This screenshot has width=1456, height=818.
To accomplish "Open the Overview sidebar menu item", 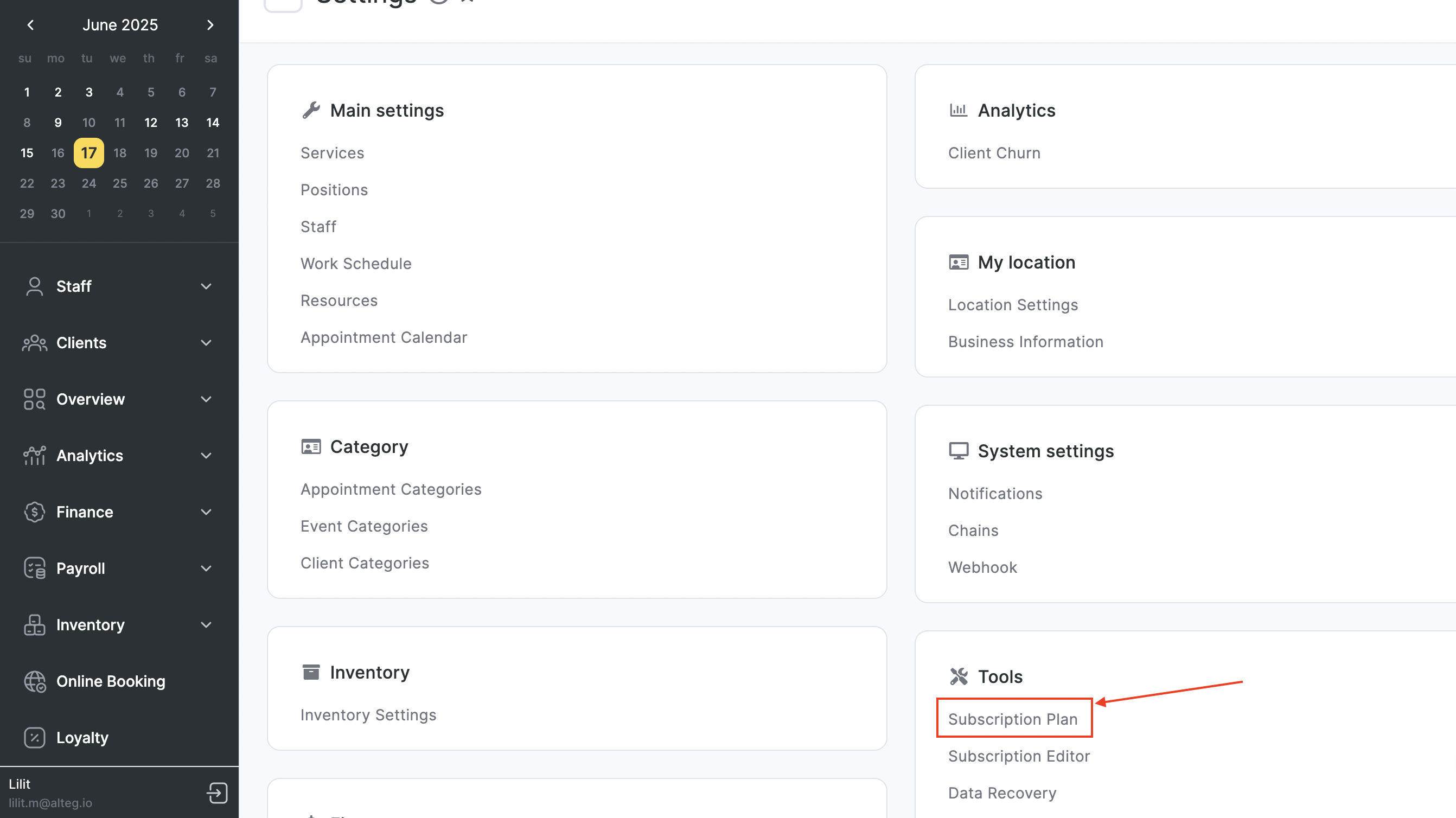I will pos(91,399).
